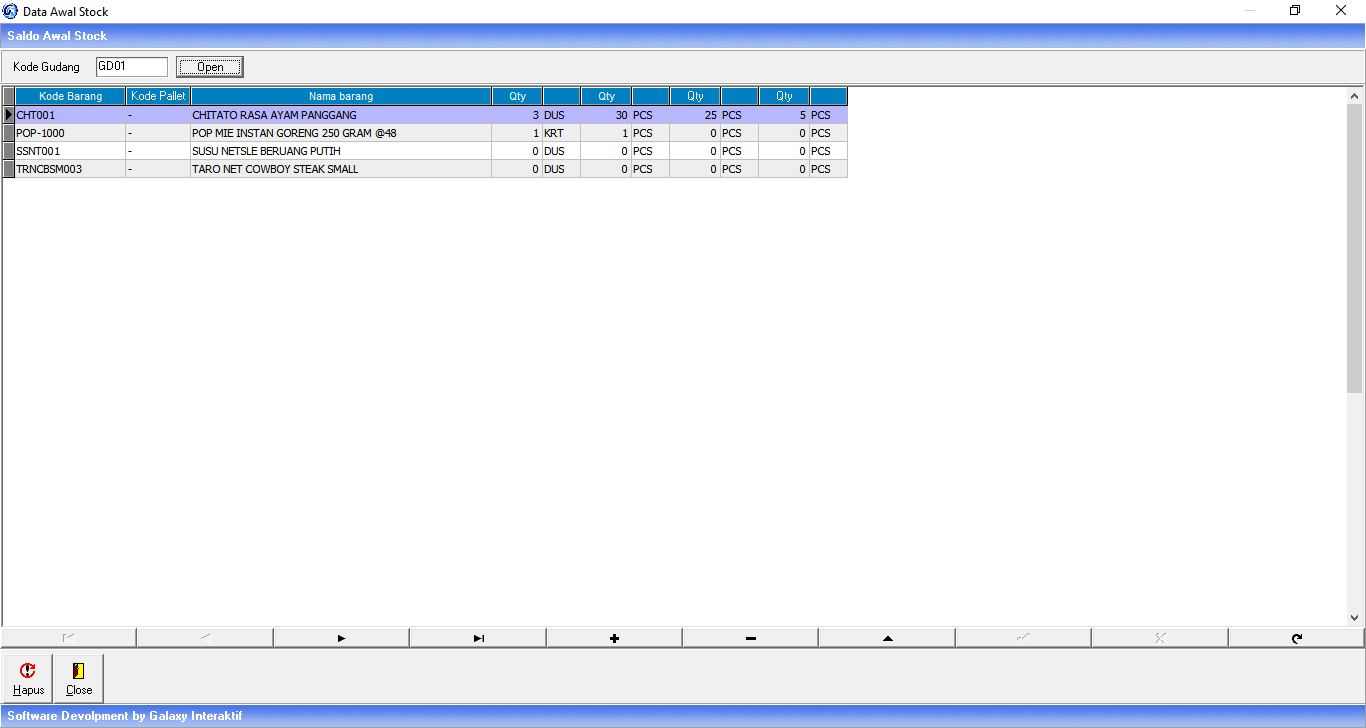Click the Kode Gudang input field
This screenshot has height=728, width=1366.
pos(131,67)
